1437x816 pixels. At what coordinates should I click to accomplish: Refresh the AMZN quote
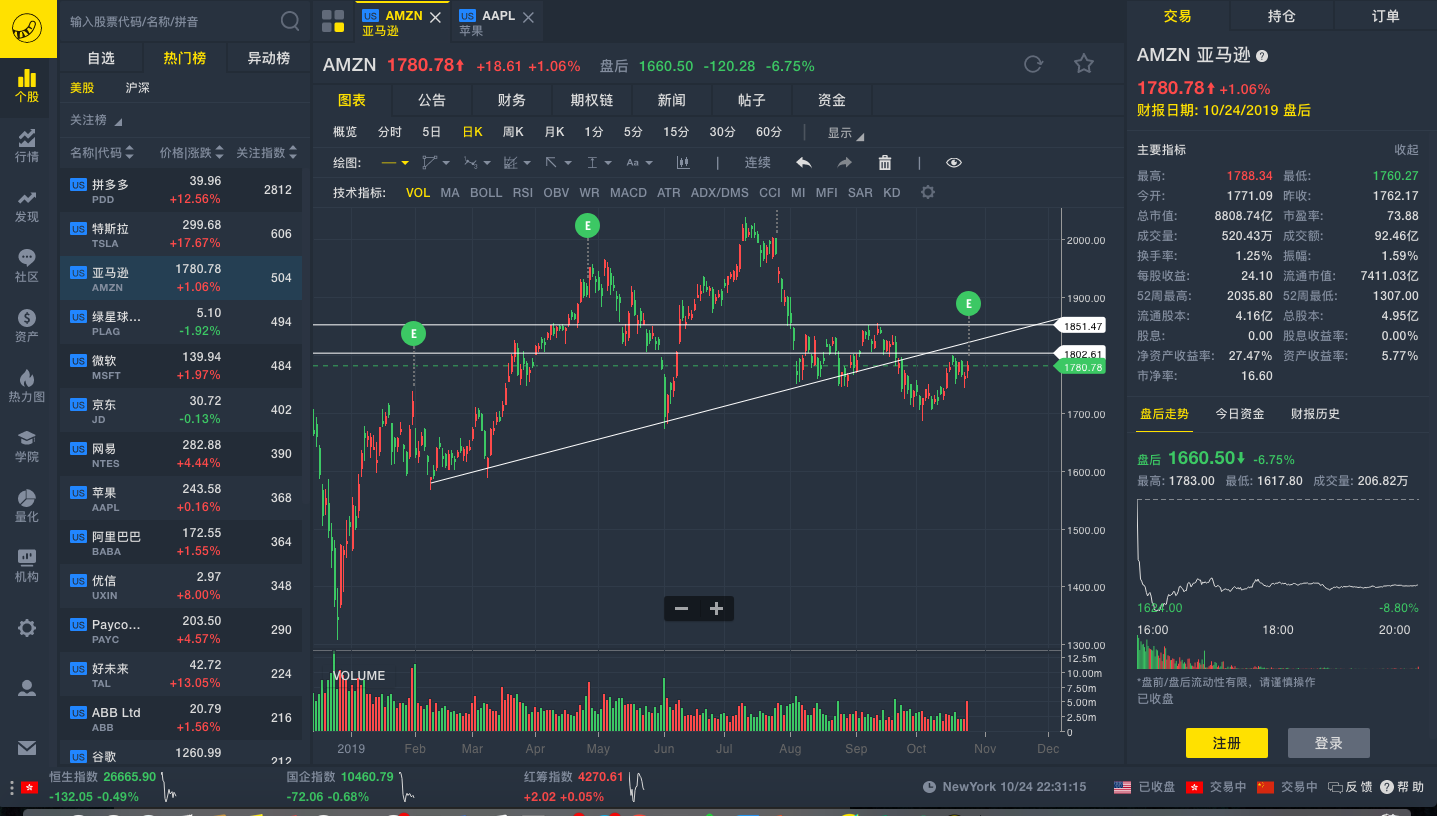click(1033, 64)
